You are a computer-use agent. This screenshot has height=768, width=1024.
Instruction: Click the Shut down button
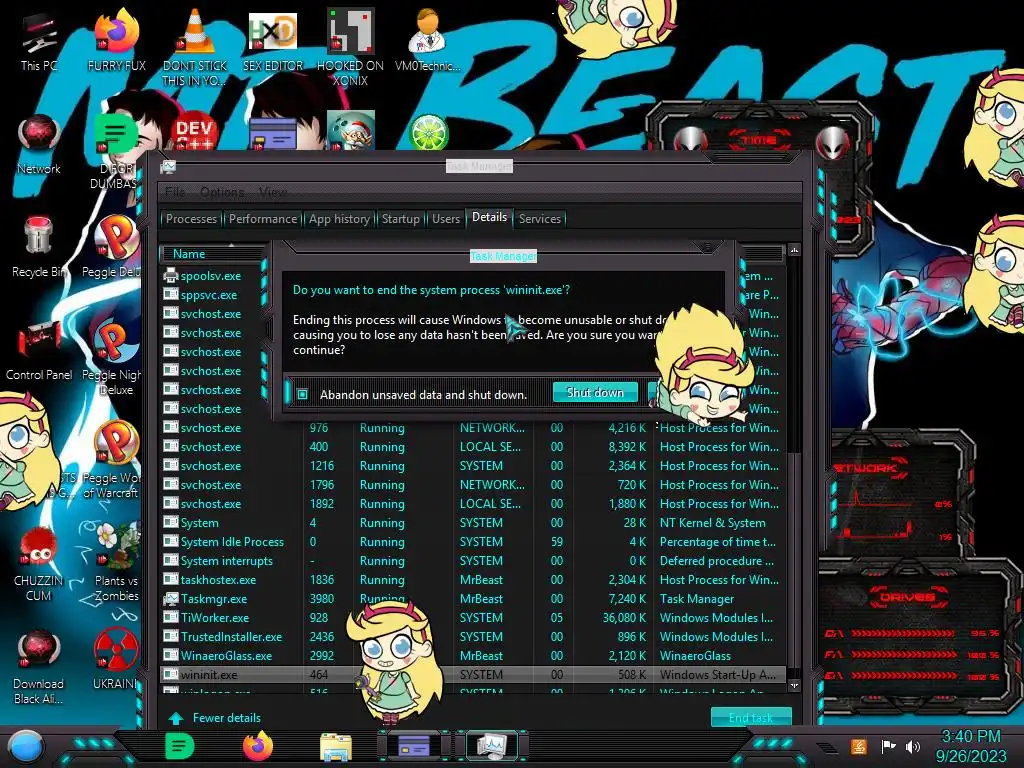(x=595, y=392)
